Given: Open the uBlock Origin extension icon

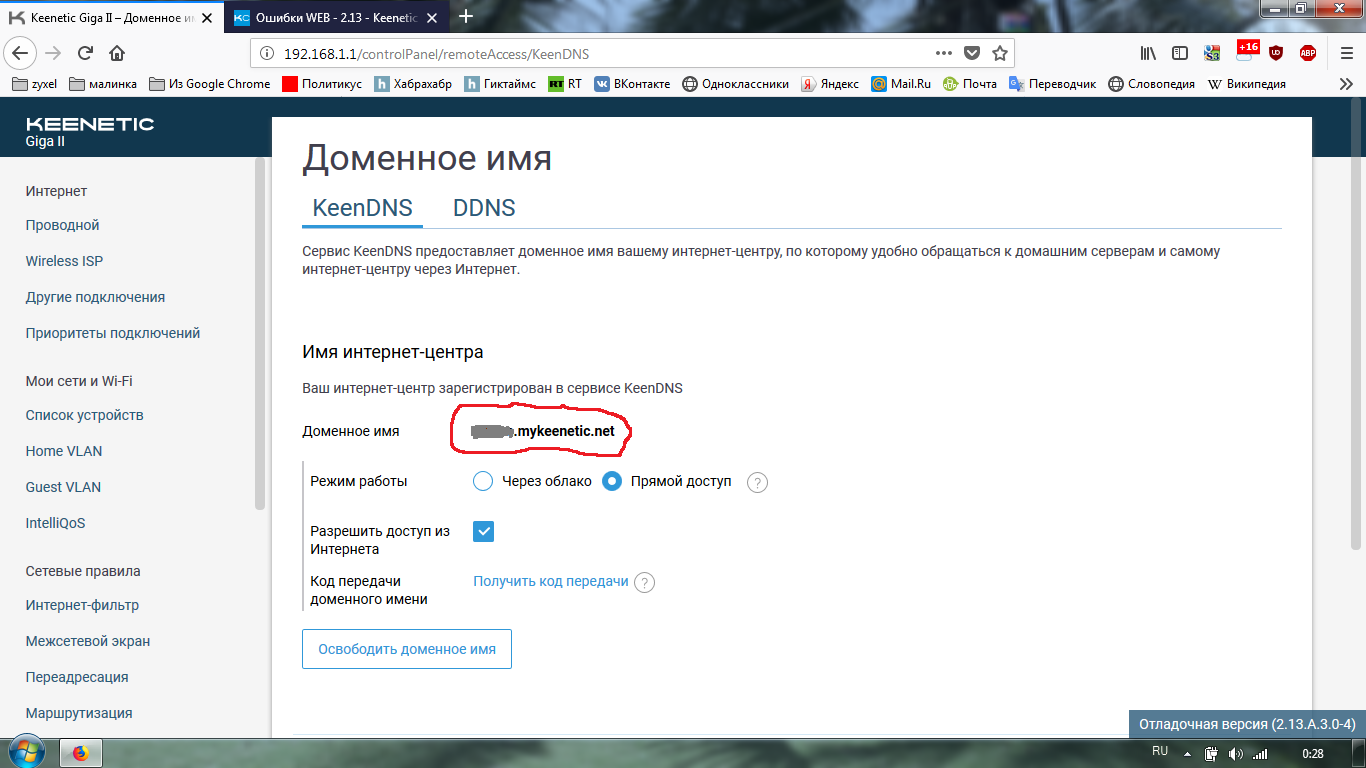Looking at the screenshot, I should point(1276,53).
